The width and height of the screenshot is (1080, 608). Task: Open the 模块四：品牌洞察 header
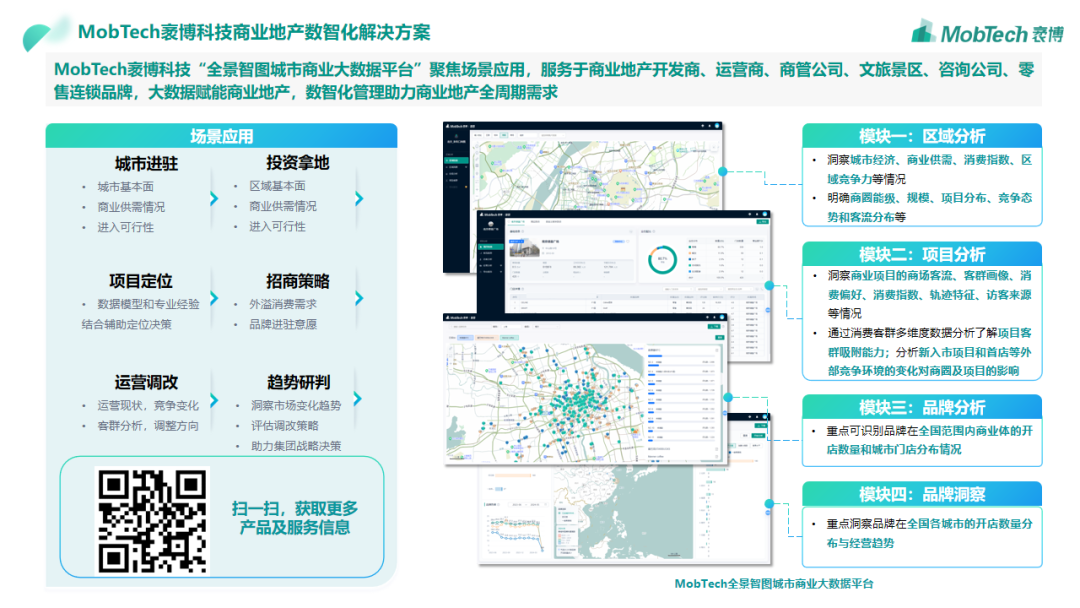[921, 494]
